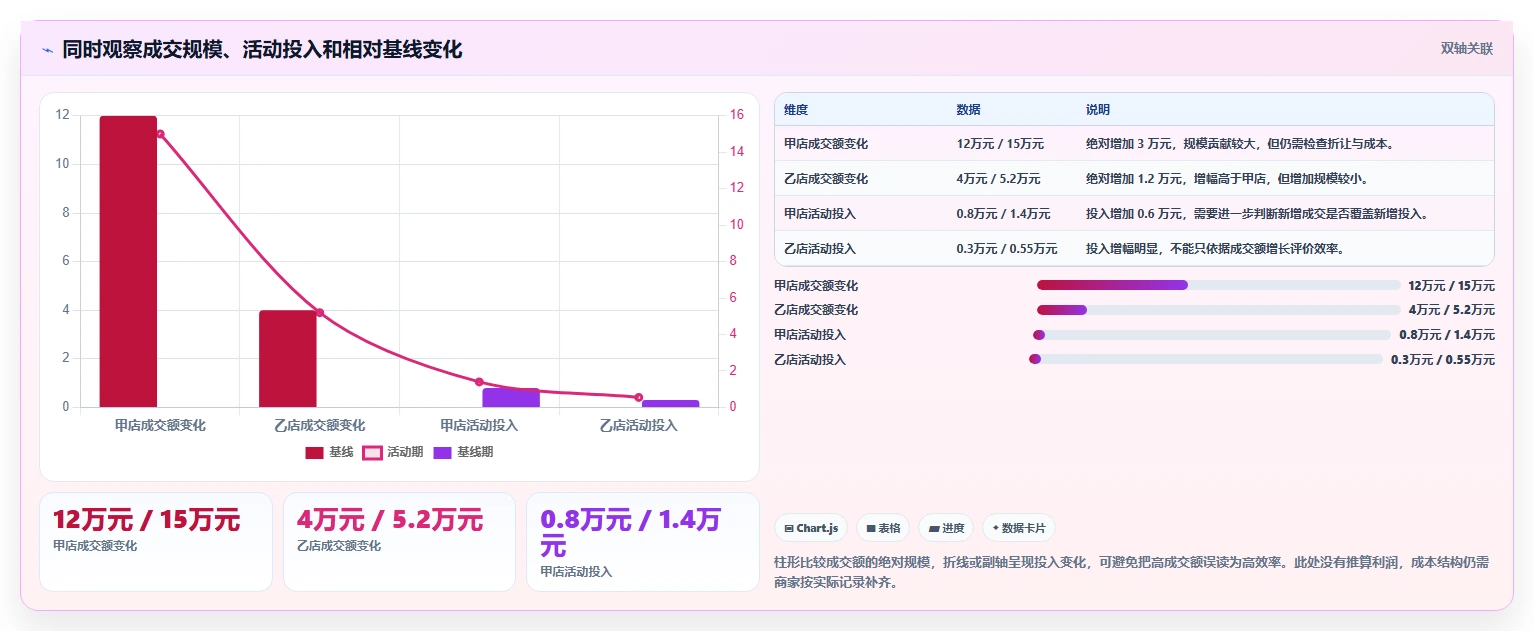The height and width of the screenshot is (631, 1534).
Task: Click the footnote paragraph starting 柱形比较成交额
Action: tap(1132, 573)
